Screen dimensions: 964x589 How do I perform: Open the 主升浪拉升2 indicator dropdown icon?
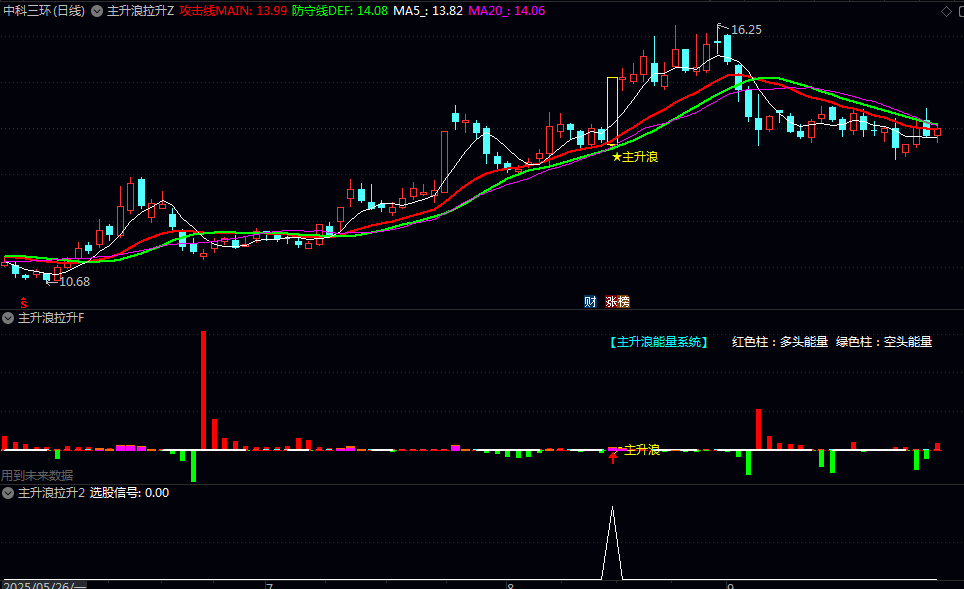point(8,492)
